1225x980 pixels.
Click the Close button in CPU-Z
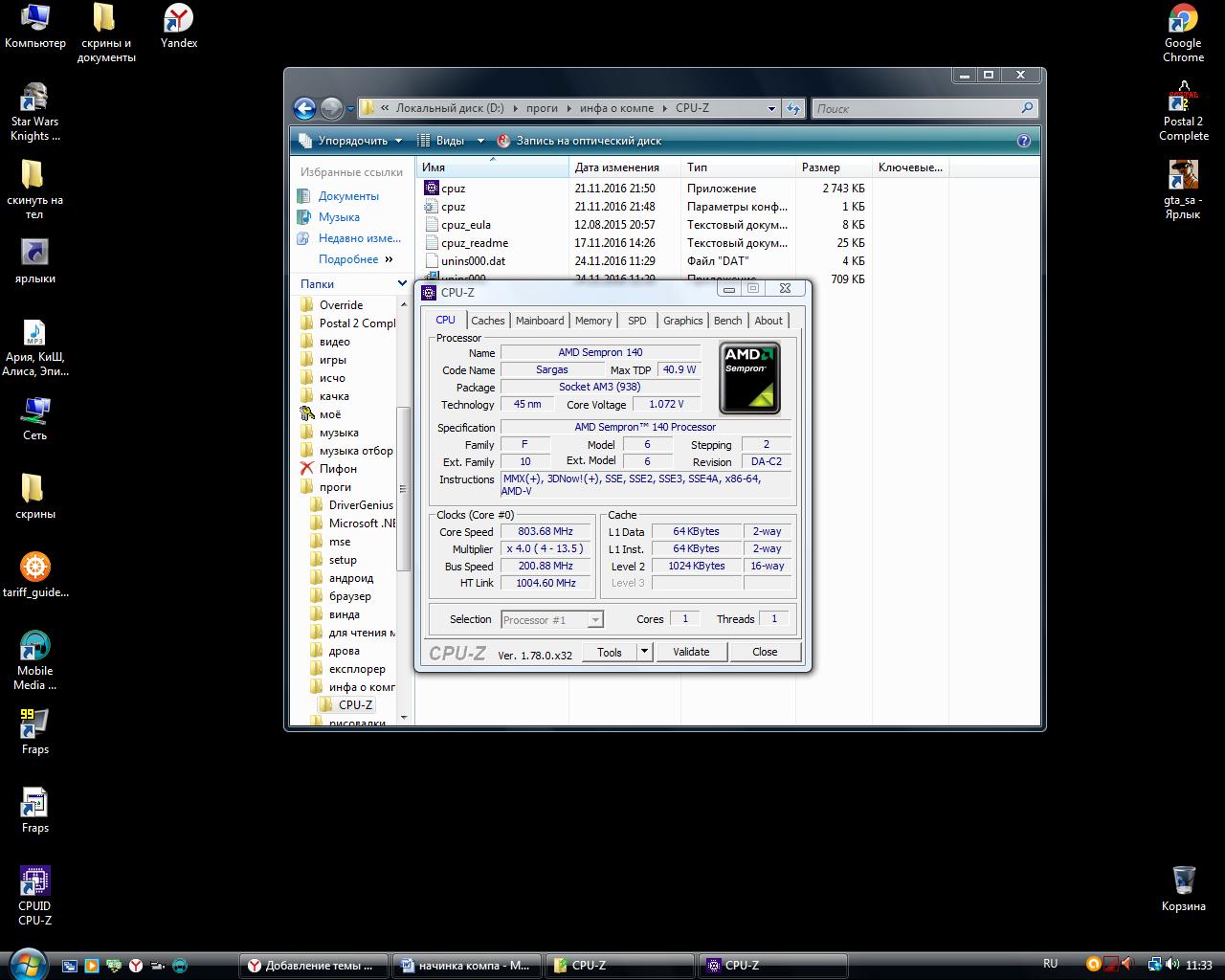(765, 652)
